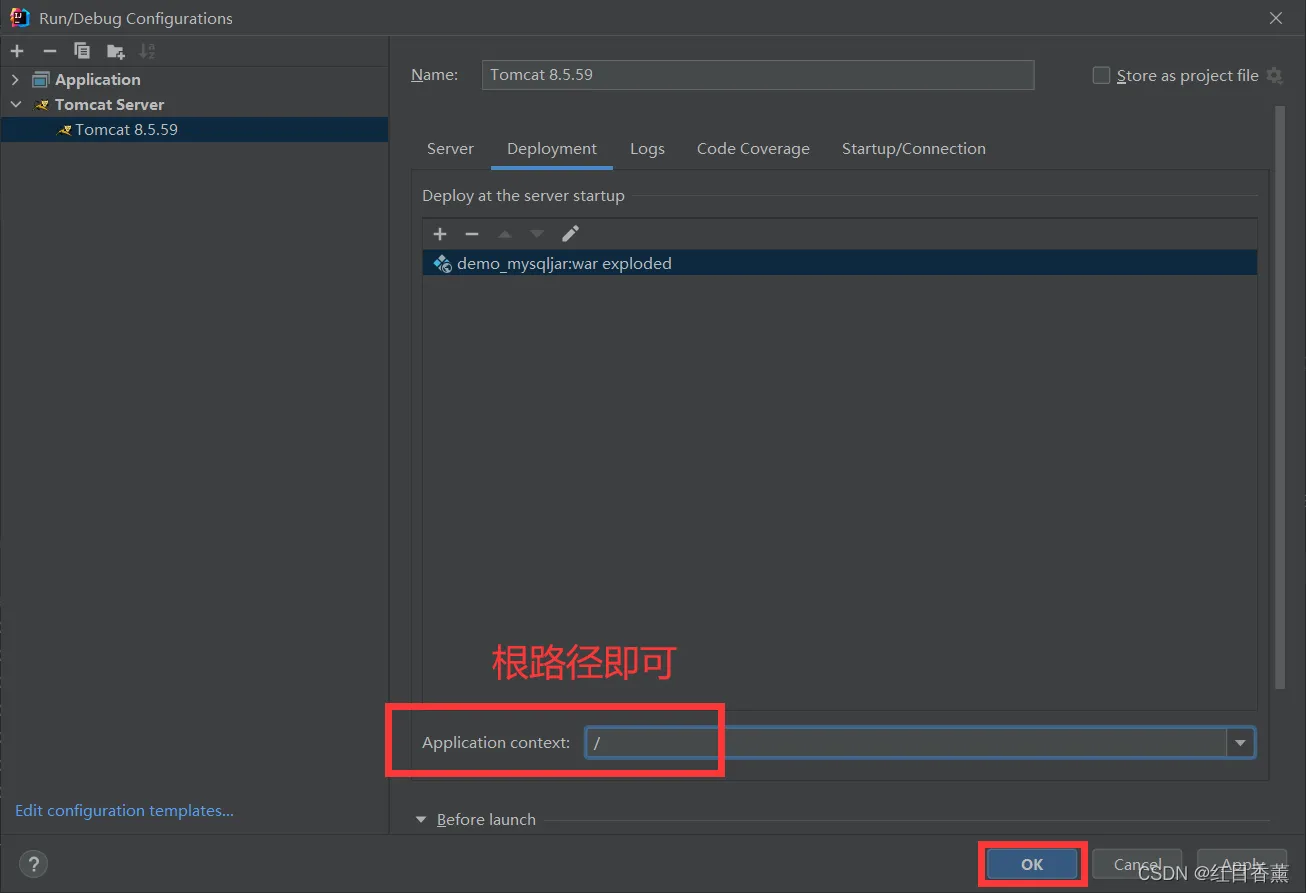Create a new configuration folder

tap(116, 51)
